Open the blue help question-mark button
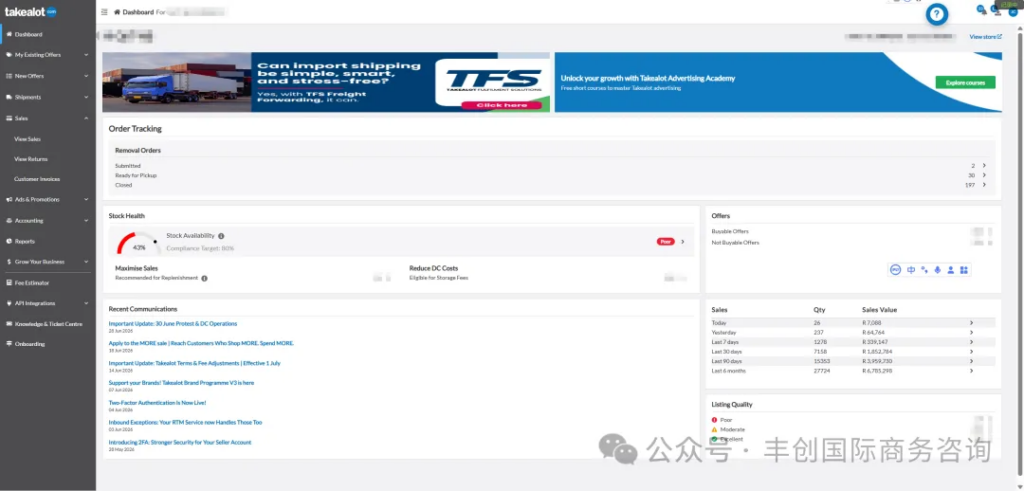Image resolution: width=1024 pixels, height=491 pixels. click(x=937, y=14)
